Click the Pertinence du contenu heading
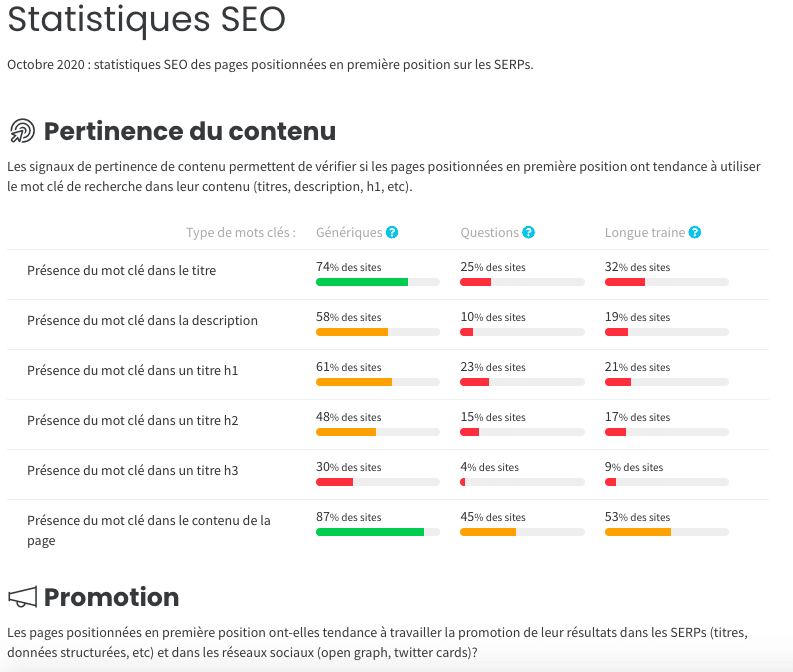The image size is (793, 672). click(190, 131)
